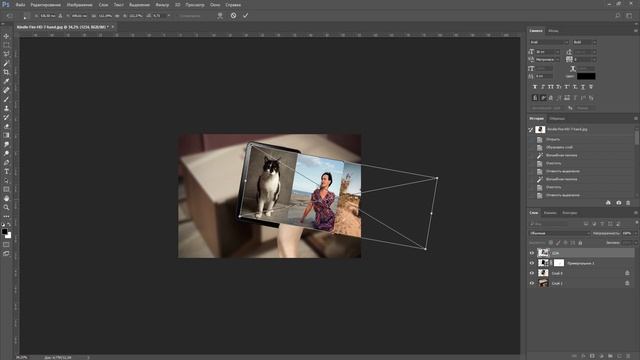Add layer mask icon
The image size is (640, 360).
click(592, 356)
